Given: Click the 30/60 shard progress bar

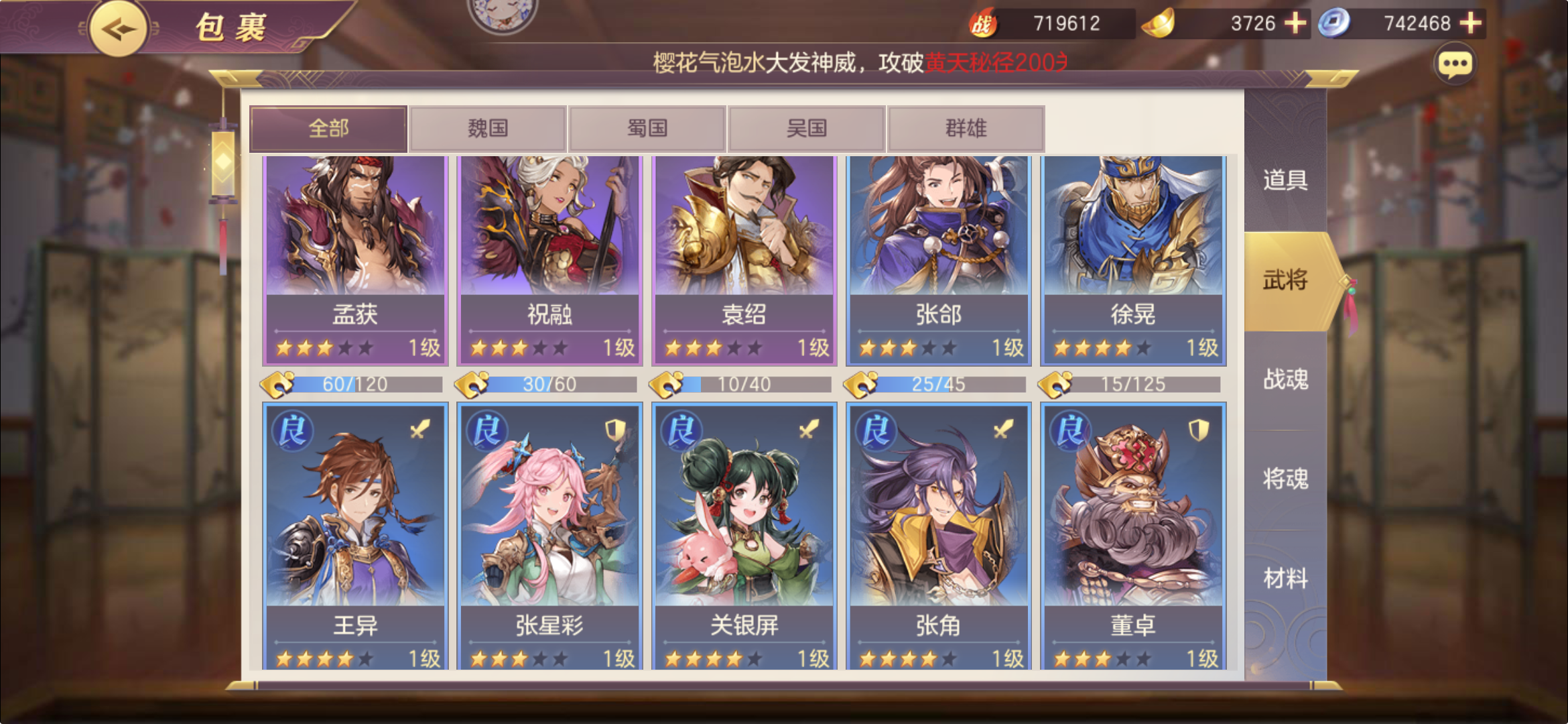Looking at the screenshot, I should click(x=549, y=384).
